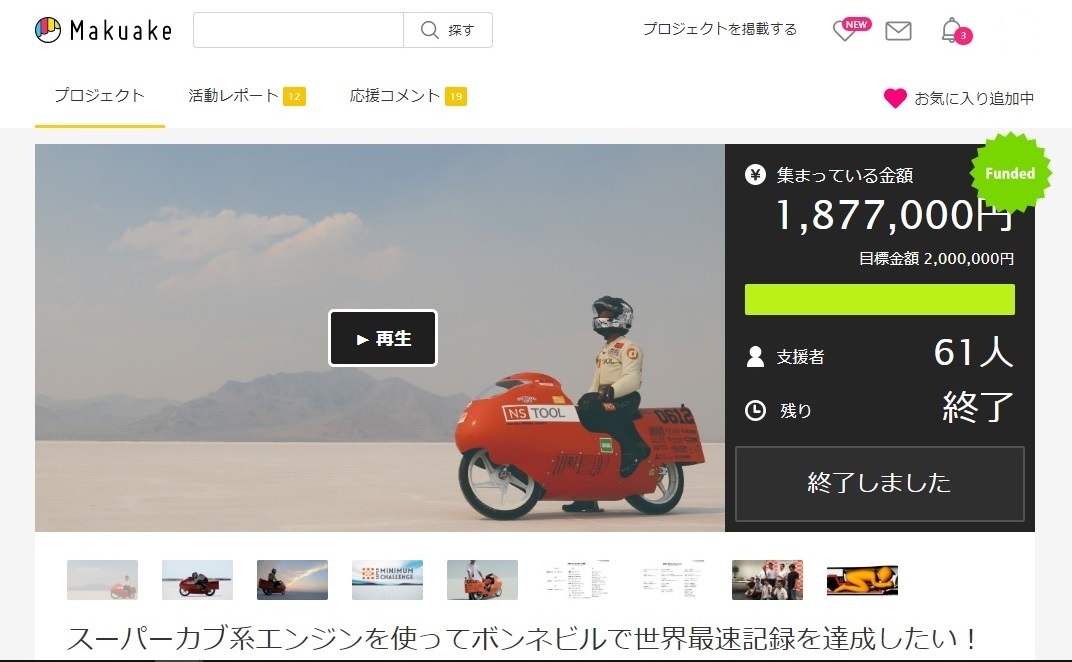Viewport: 1072px width, 662px height.
Task: Toggle the pink heart favorite button
Action: click(x=895, y=98)
